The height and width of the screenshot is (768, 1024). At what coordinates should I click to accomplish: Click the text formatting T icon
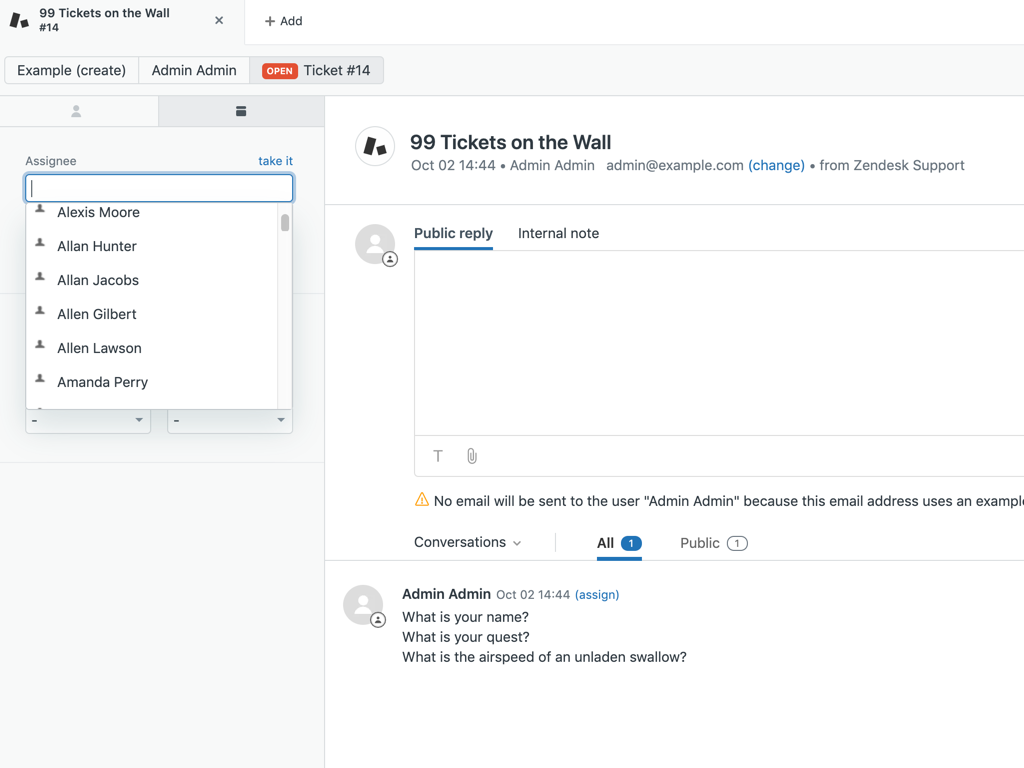[x=438, y=456]
